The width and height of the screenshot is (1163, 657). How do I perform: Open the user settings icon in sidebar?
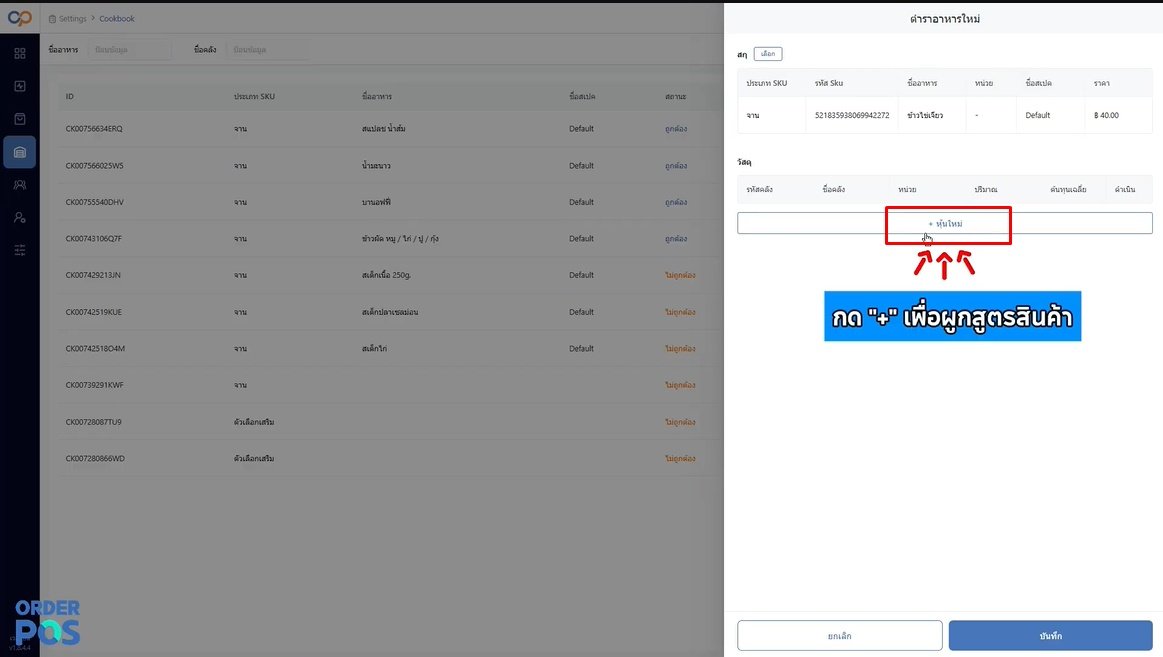pyautogui.click(x=20, y=217)
